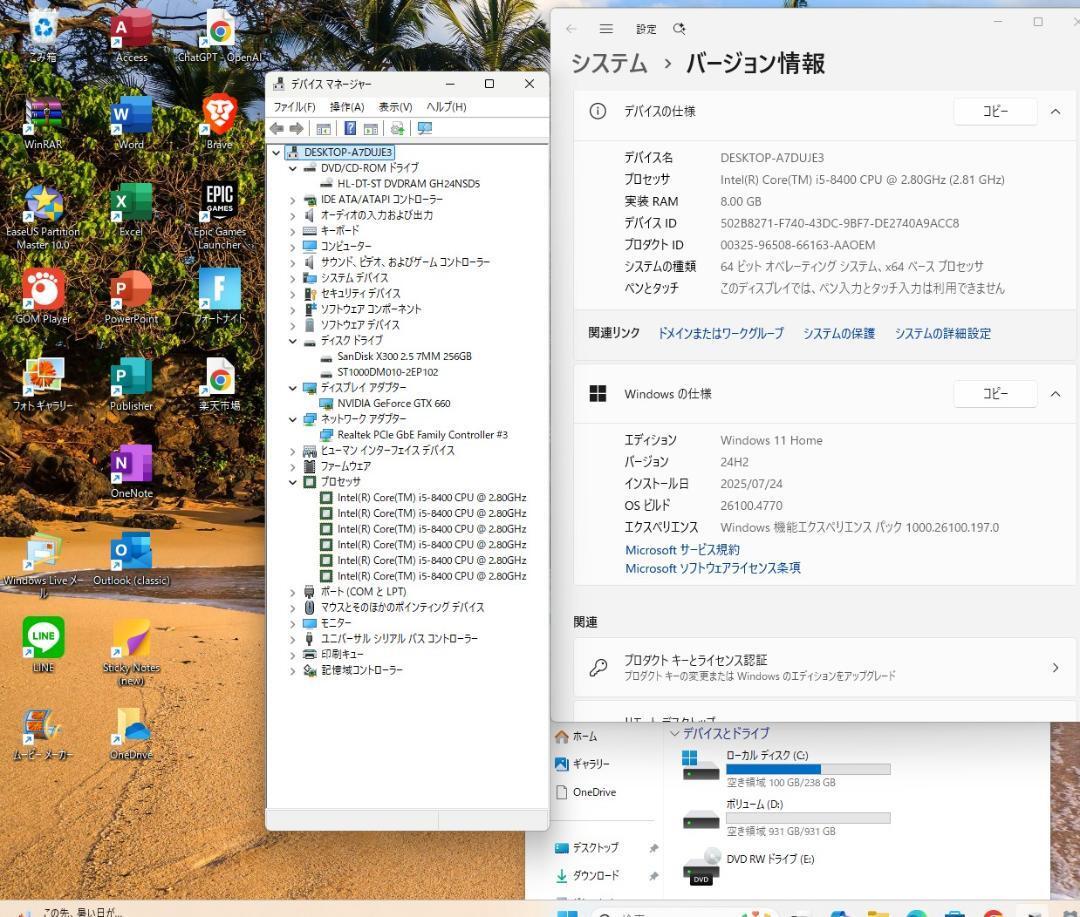The image size is (1080, 917).
Task: Open ファイル(F) menu in Device Manager
Action: 294,107
